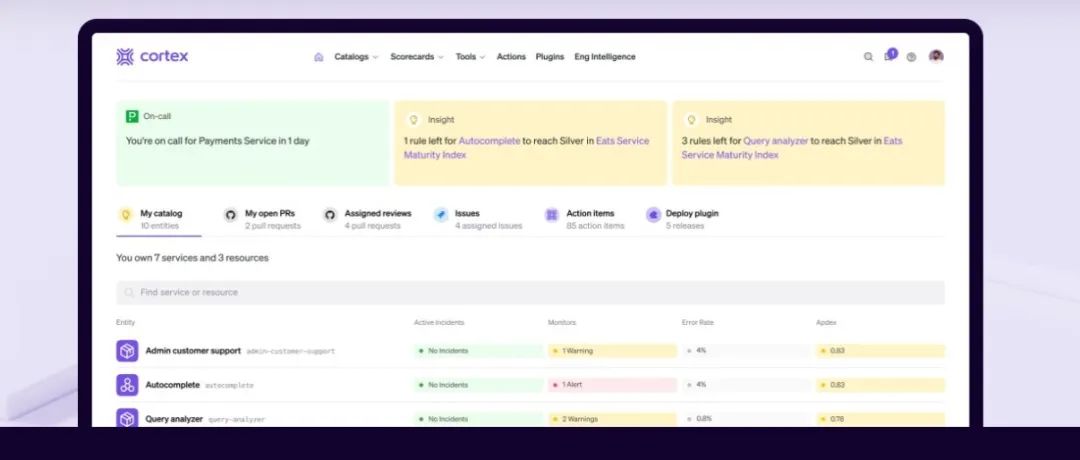Click 4% error rate for Admin customer support
The height and width of the screenshot is (460, 1080).
[746, 351]
